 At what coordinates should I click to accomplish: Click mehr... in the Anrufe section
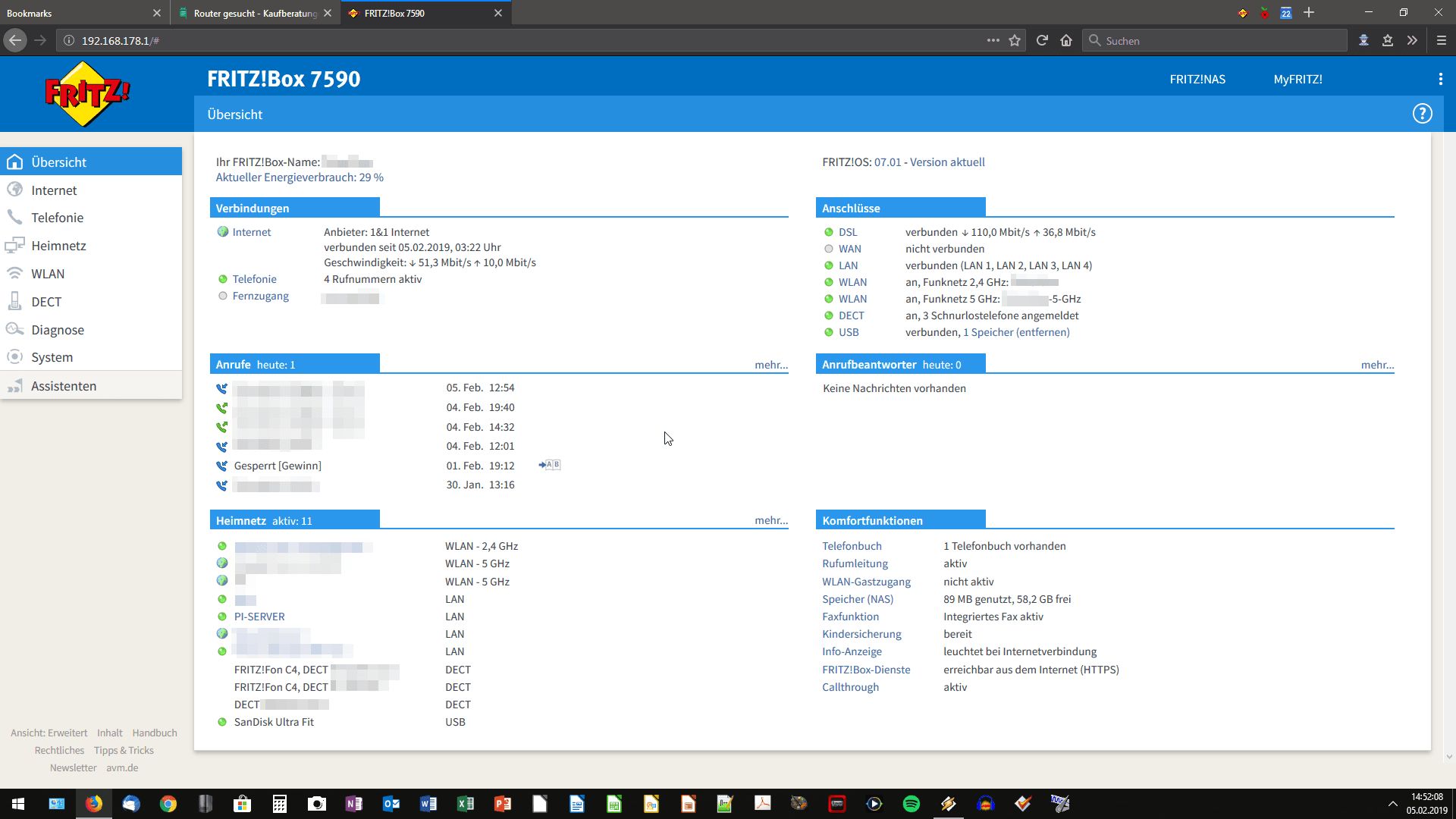pyautogui.click(x=771, y=365)
